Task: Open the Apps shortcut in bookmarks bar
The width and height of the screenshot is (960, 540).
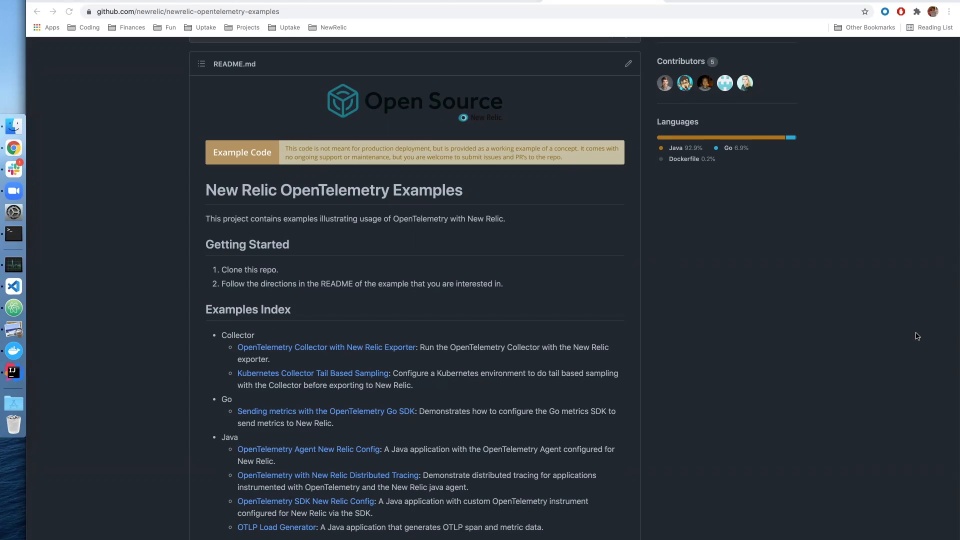Action: (x=47, y=28)
